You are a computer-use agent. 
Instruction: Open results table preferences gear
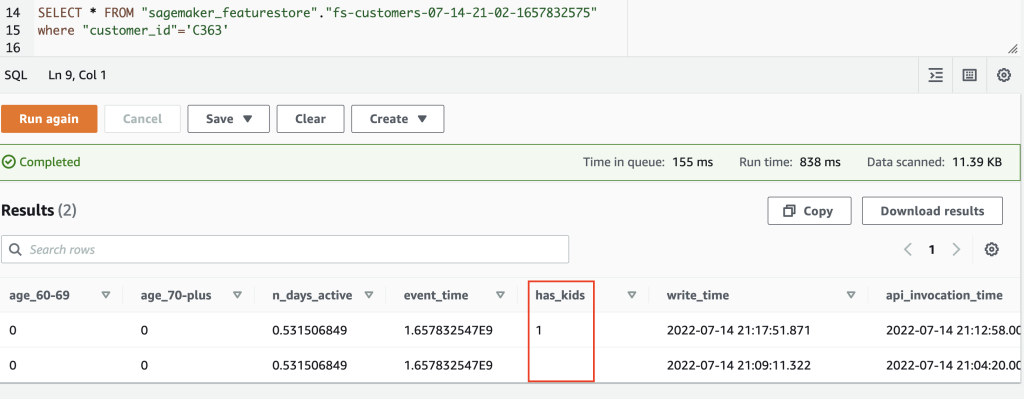[992, 249]
